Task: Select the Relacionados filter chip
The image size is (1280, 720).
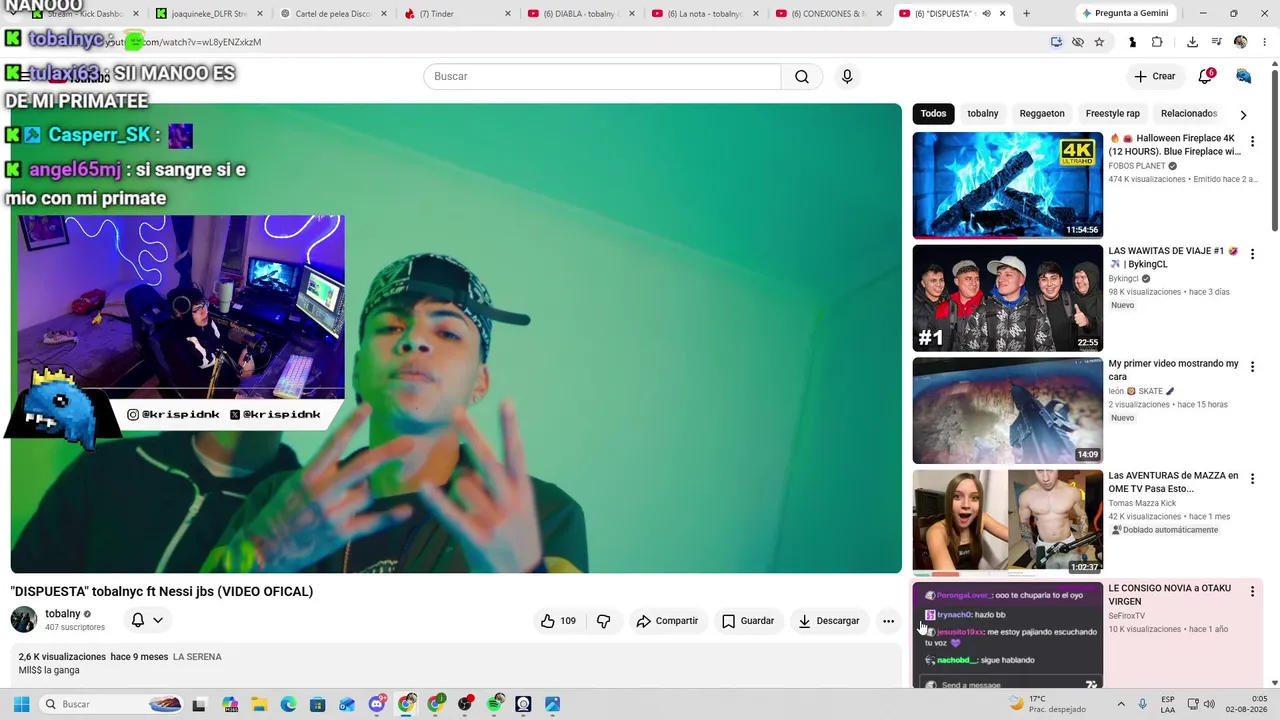Action: pyautogui.click(x=1189, y=114)
